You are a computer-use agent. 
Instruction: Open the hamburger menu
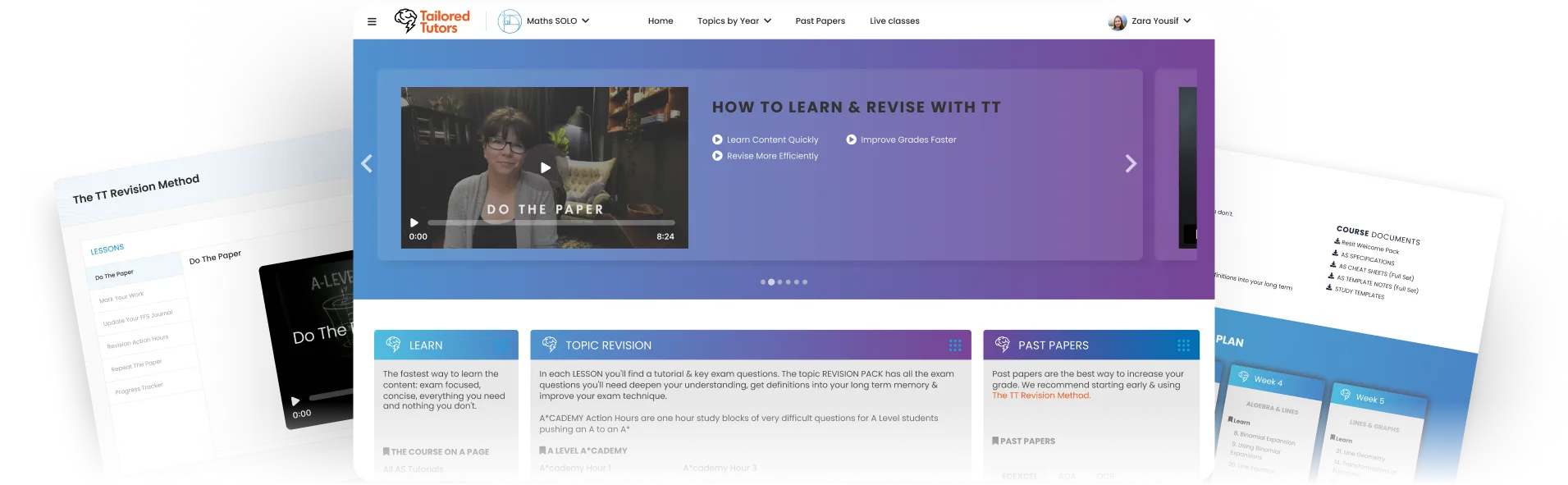pos(372,21)
